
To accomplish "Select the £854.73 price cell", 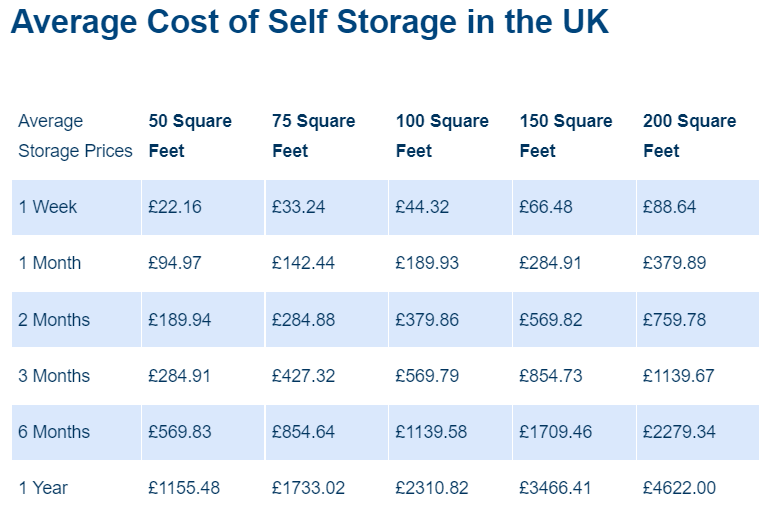I will [551, 376].
